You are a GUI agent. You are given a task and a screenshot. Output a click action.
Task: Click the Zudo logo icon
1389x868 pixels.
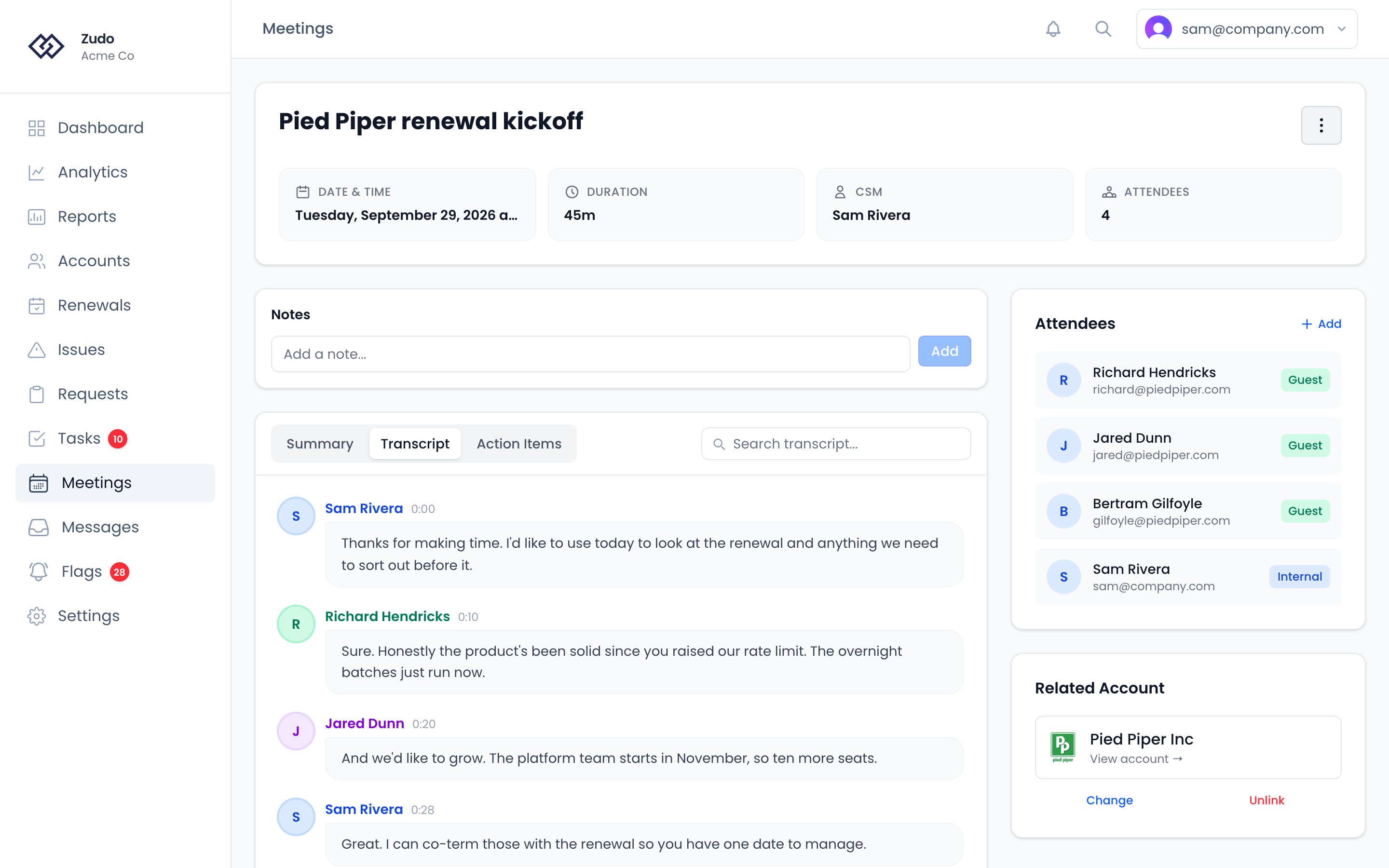coord(46,46)
